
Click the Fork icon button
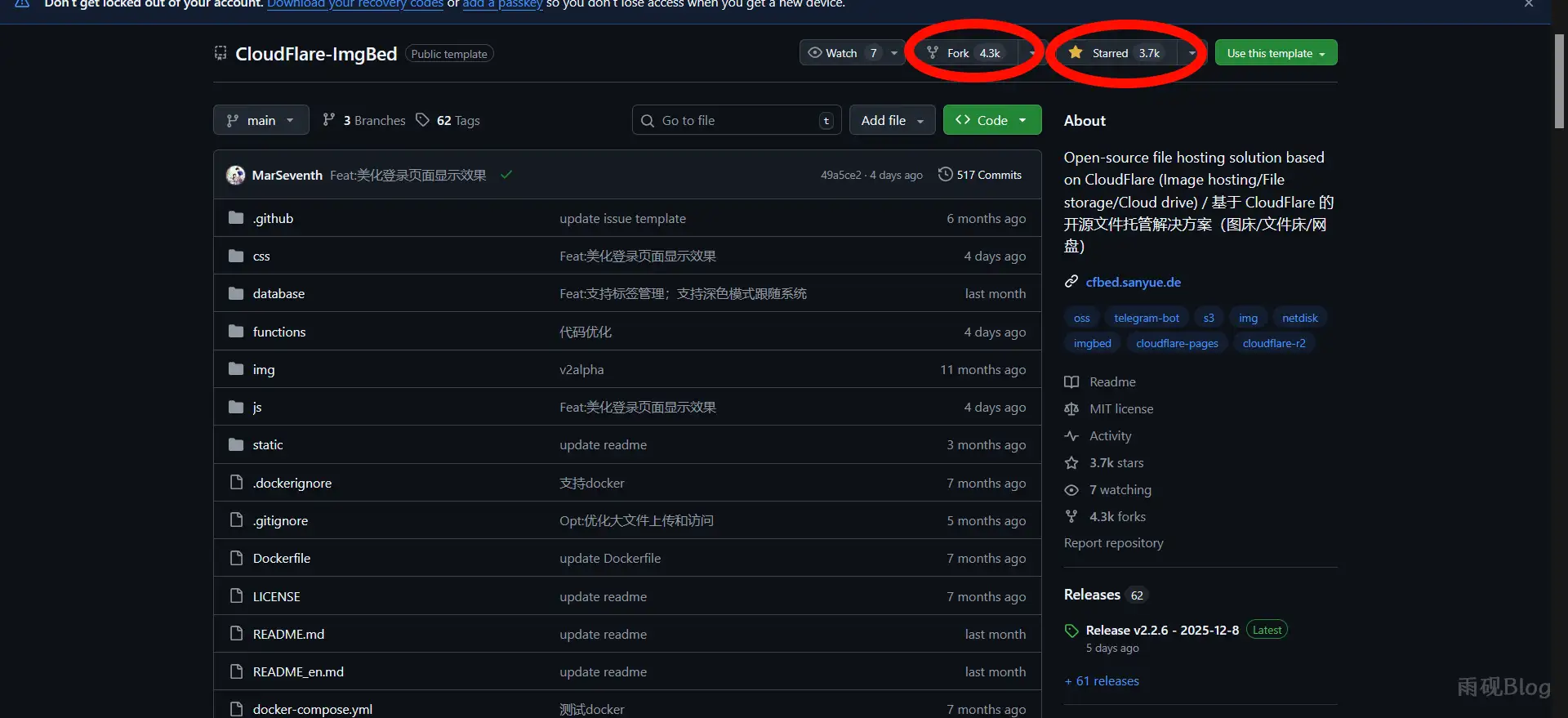(932, 53)
